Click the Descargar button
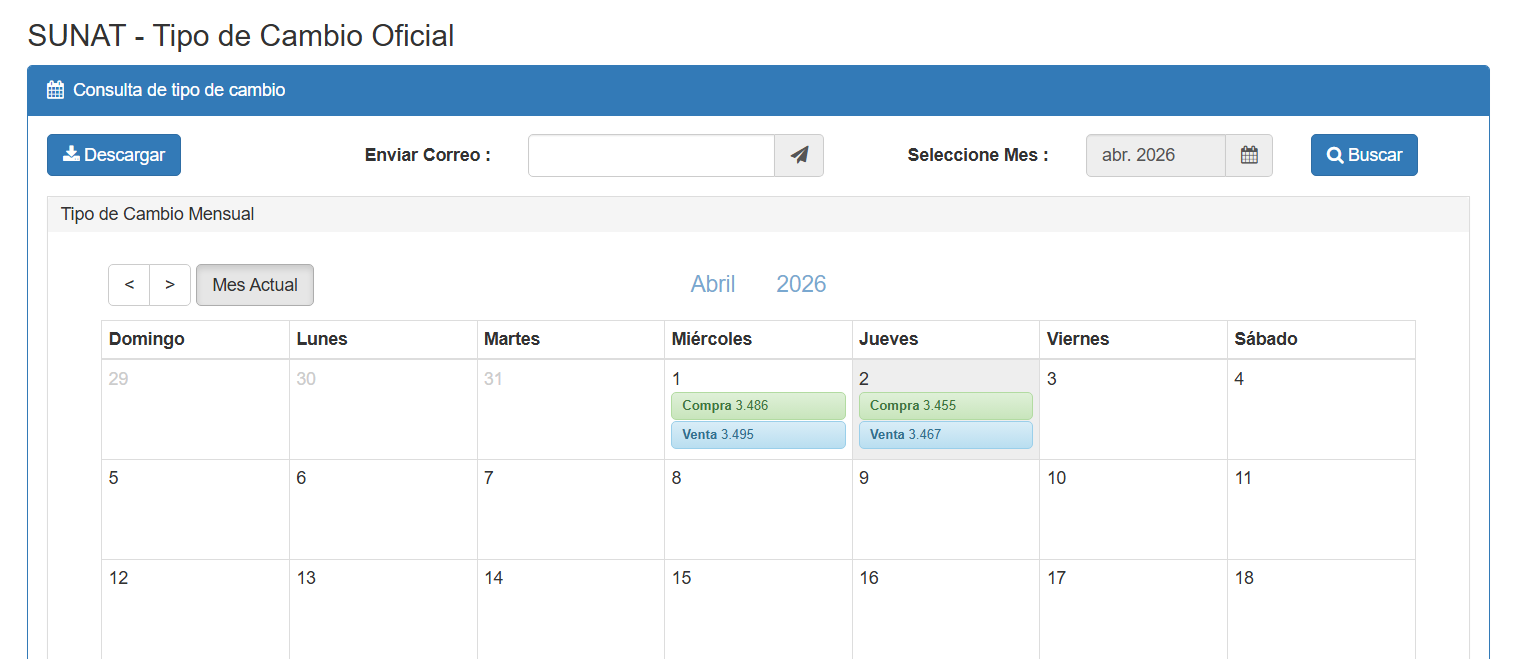Image resolution: width=1531 pixels, height=659 pixels. [x=113, y=155]
